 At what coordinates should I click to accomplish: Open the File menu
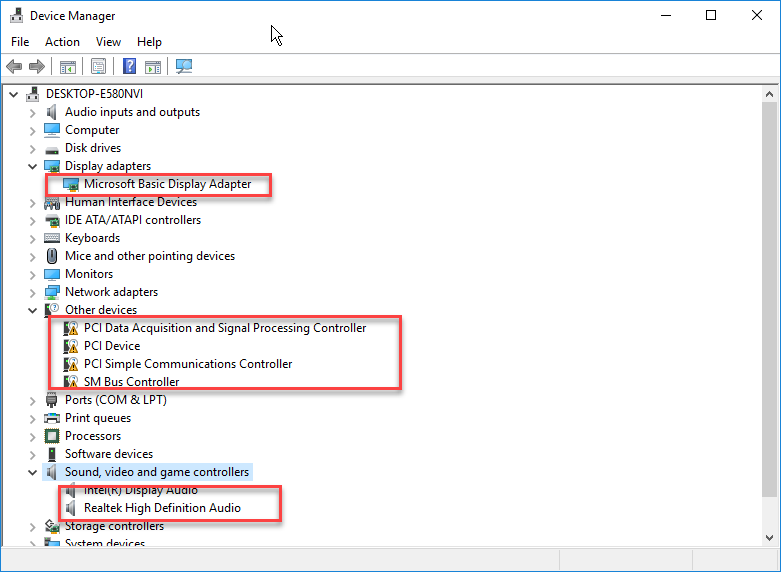20,42
